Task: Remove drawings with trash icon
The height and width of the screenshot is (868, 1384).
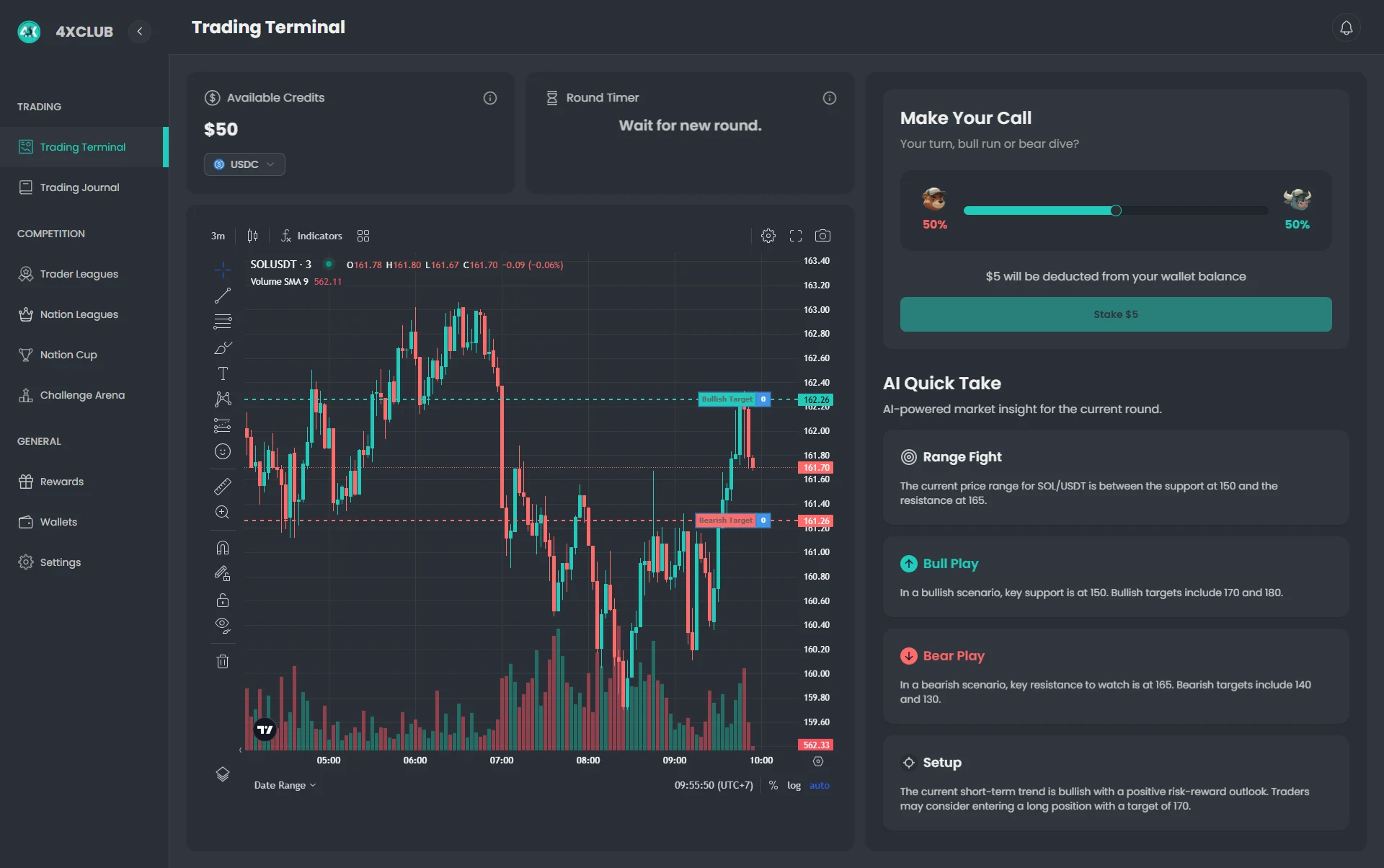Action: pos(223,661)
